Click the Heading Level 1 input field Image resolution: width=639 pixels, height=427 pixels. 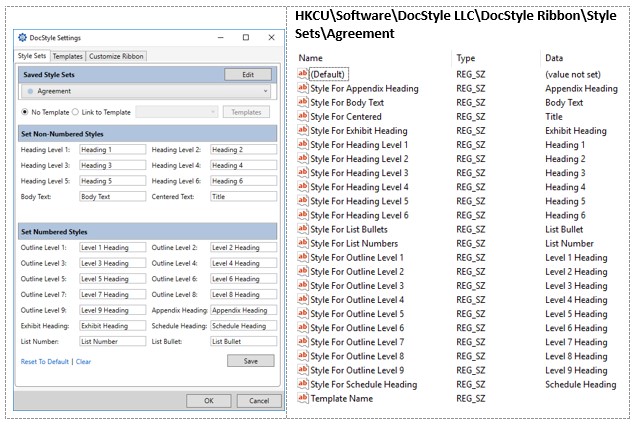[112, 150]
